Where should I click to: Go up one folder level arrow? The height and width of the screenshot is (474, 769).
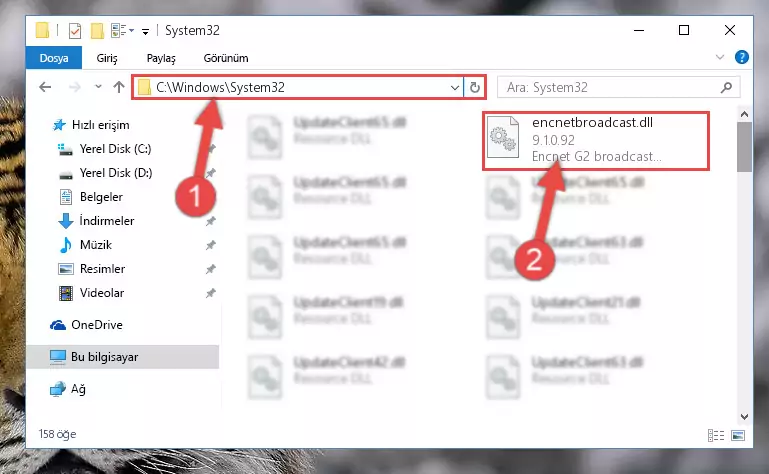pos(119,87)
